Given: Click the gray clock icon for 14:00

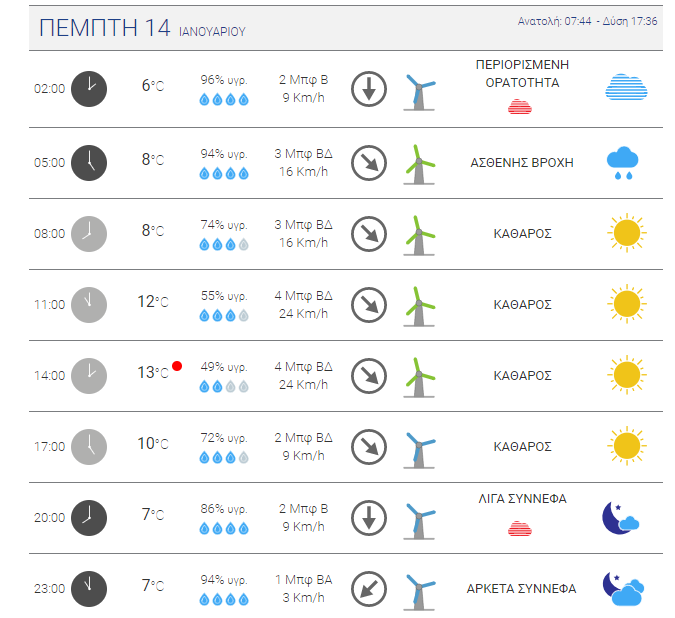Looking at the screenshot, I should [x=89, y=376].
